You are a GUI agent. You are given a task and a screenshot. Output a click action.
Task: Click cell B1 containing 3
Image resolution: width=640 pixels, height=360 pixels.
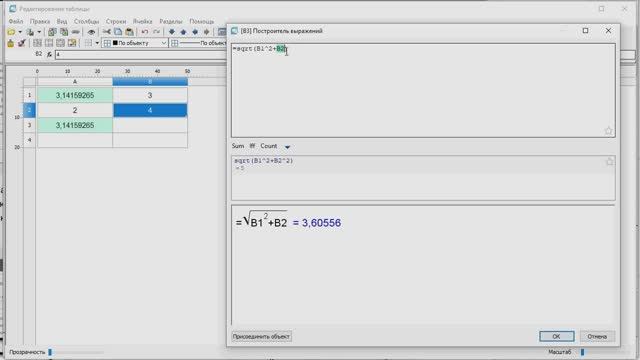(150, 95)
